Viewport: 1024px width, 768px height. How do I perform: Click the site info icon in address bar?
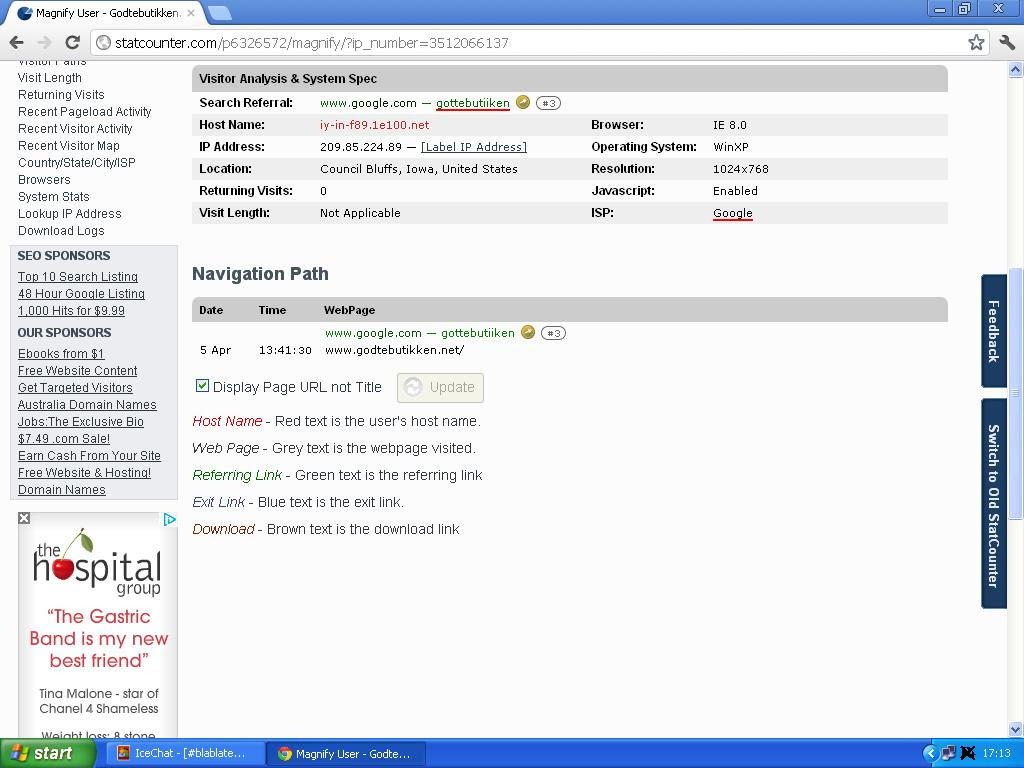103,43
